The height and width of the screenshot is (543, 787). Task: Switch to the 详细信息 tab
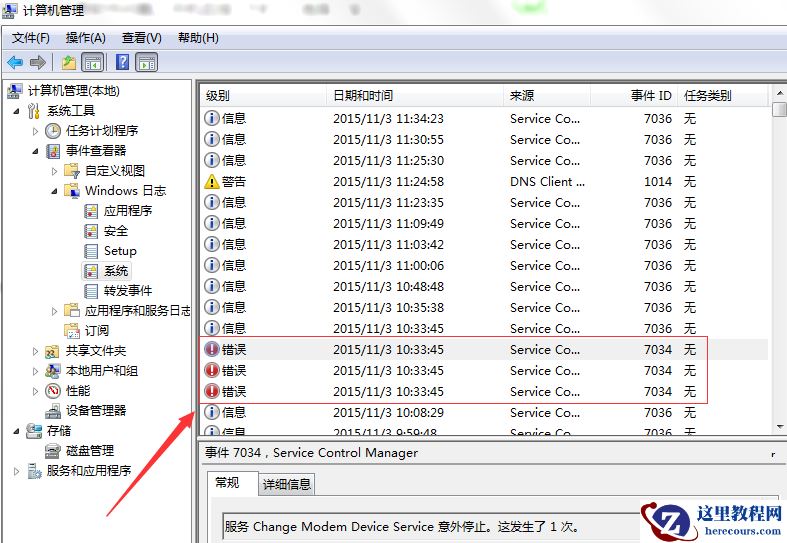click(x=287, y=484)
